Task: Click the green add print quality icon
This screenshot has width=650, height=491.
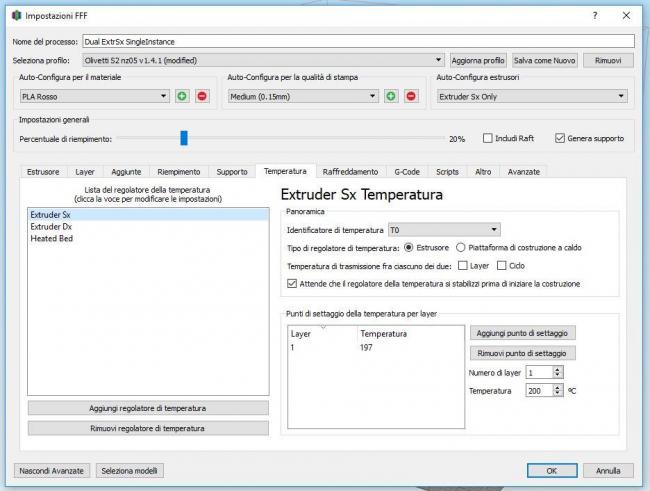Action: click(x=391, y=96)
